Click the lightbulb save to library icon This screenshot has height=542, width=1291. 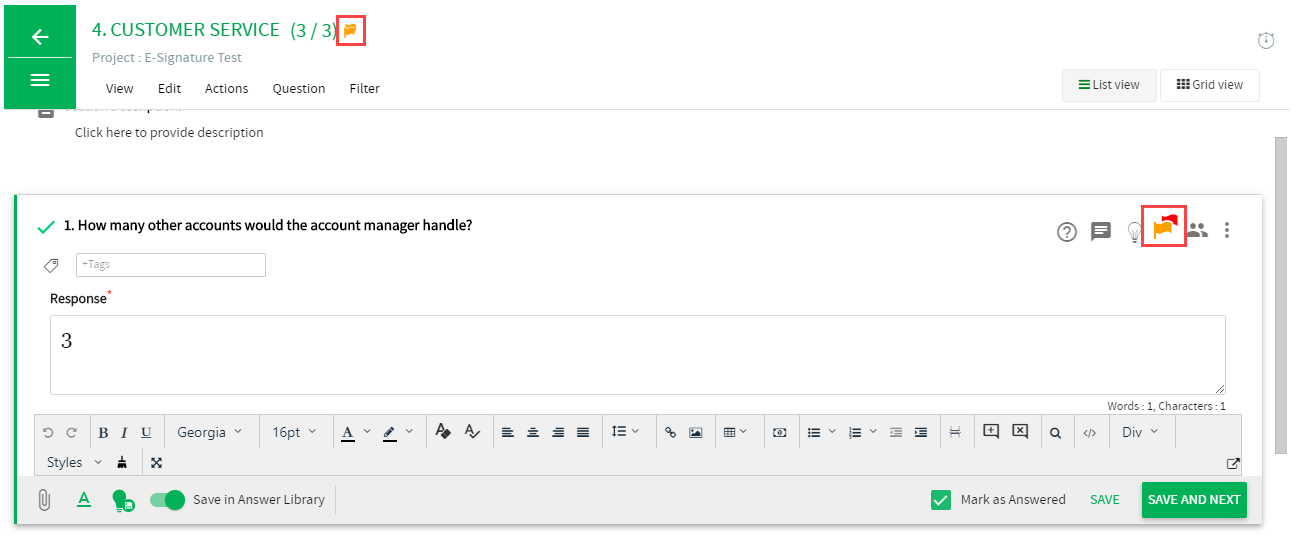click(122, 501)
